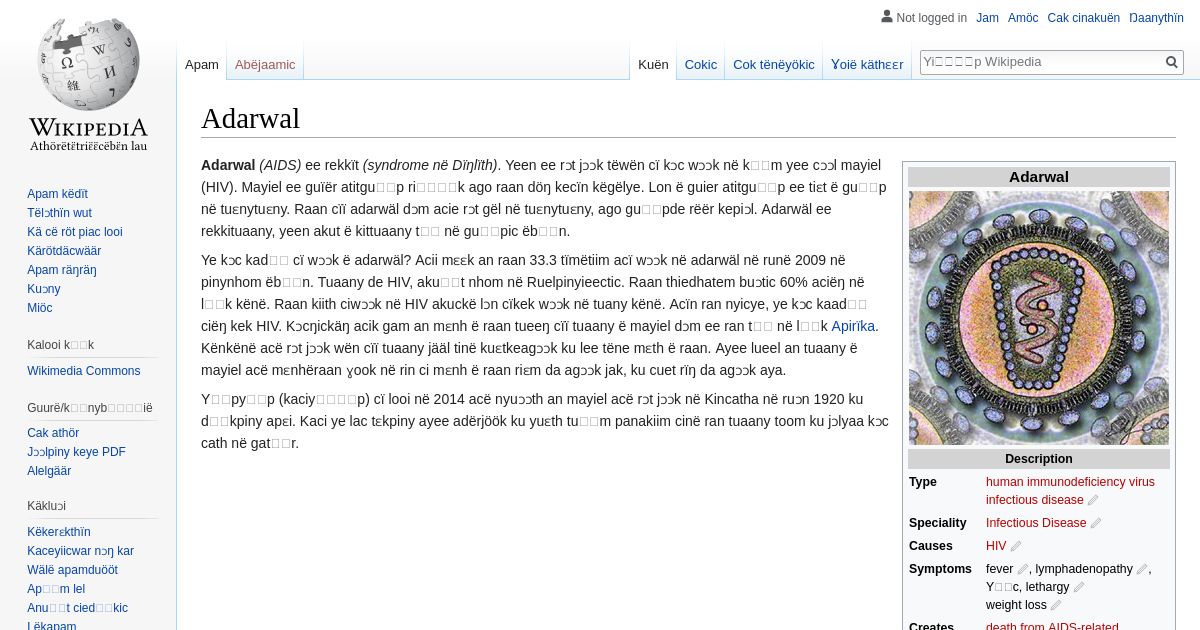This screenshot has height=630, width=1200.
Task: Click the Ɣaanythïn login link
Action: coord(1156,17)
